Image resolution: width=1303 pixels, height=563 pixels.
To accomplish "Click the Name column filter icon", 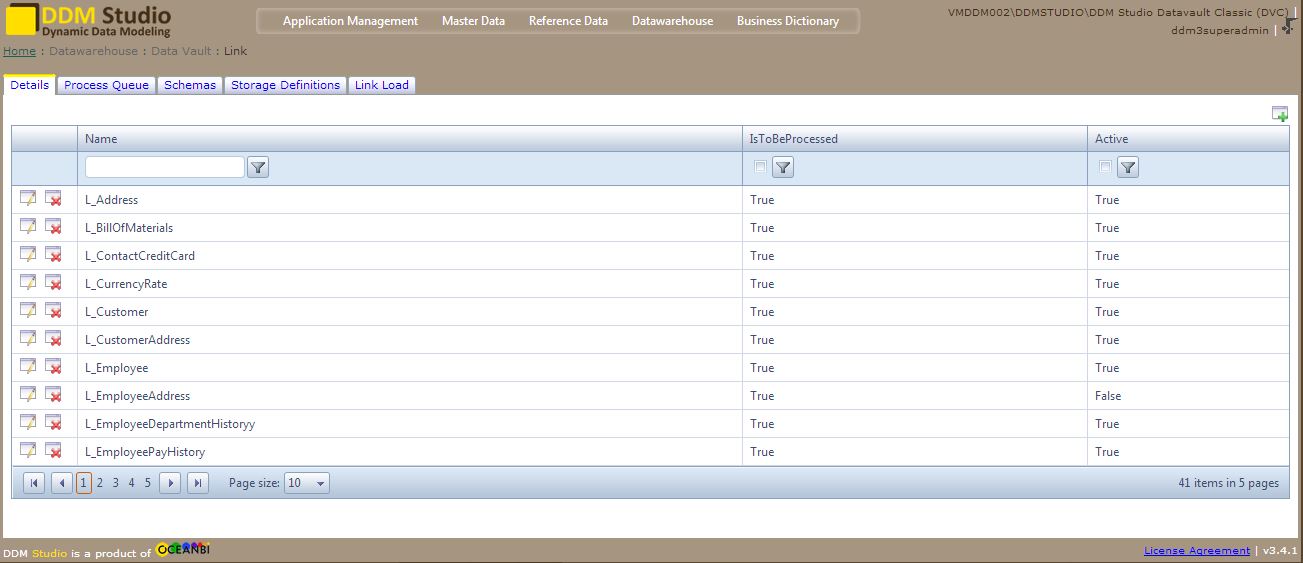I will click(x=258, y=168).
